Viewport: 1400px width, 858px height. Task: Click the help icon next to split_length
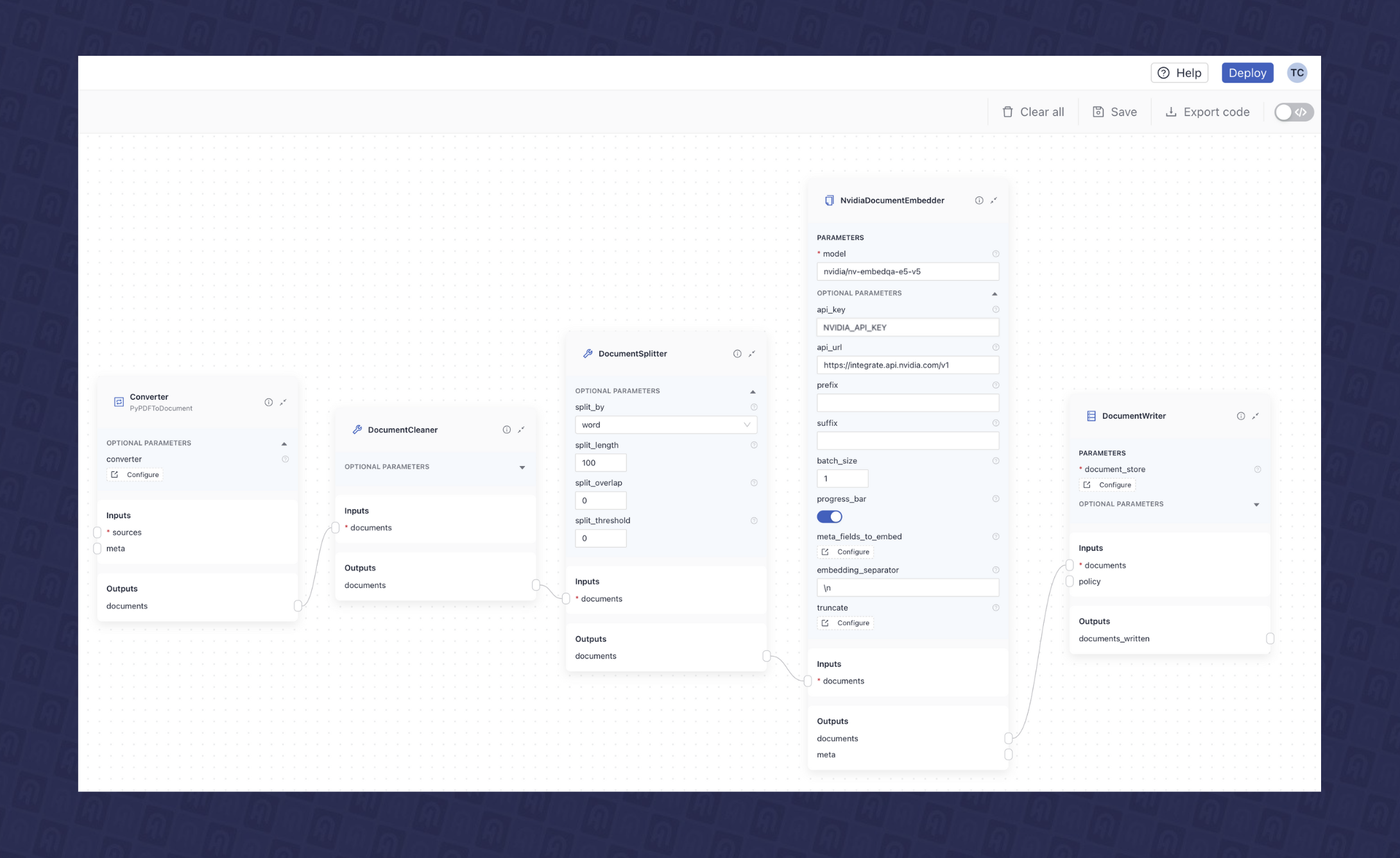(754, 445)
